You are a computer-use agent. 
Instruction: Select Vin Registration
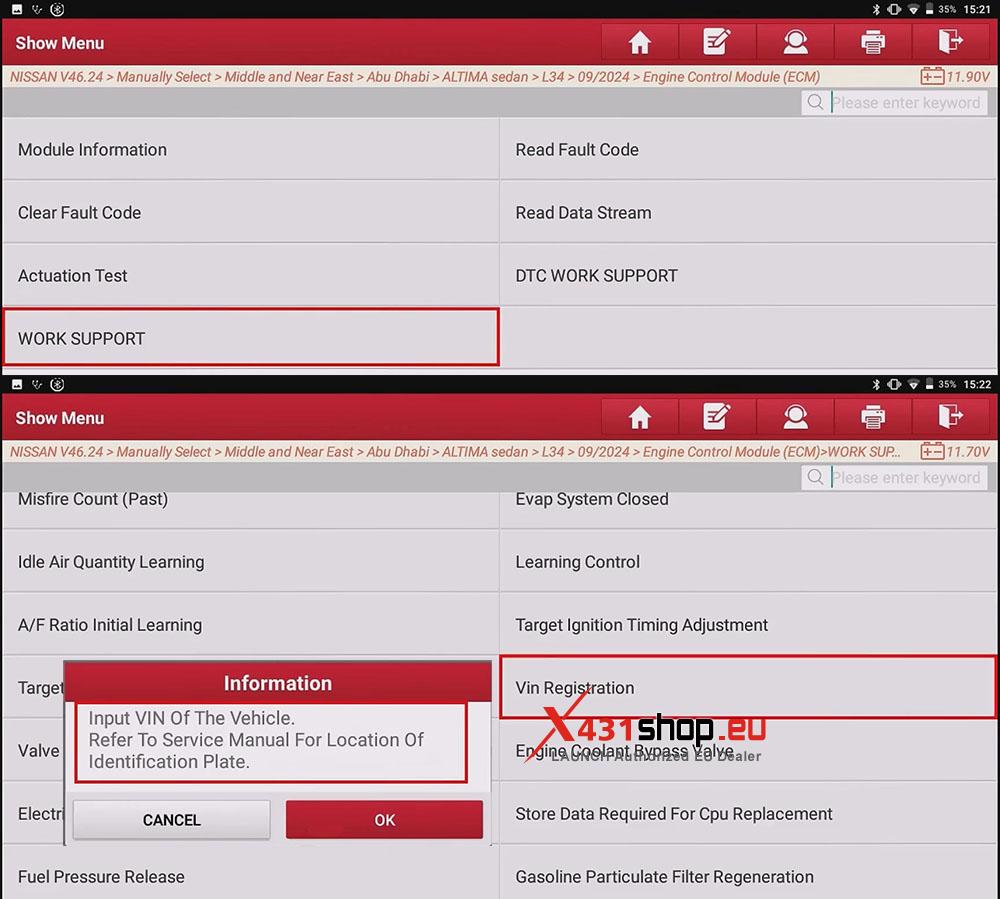coord(749,687)
